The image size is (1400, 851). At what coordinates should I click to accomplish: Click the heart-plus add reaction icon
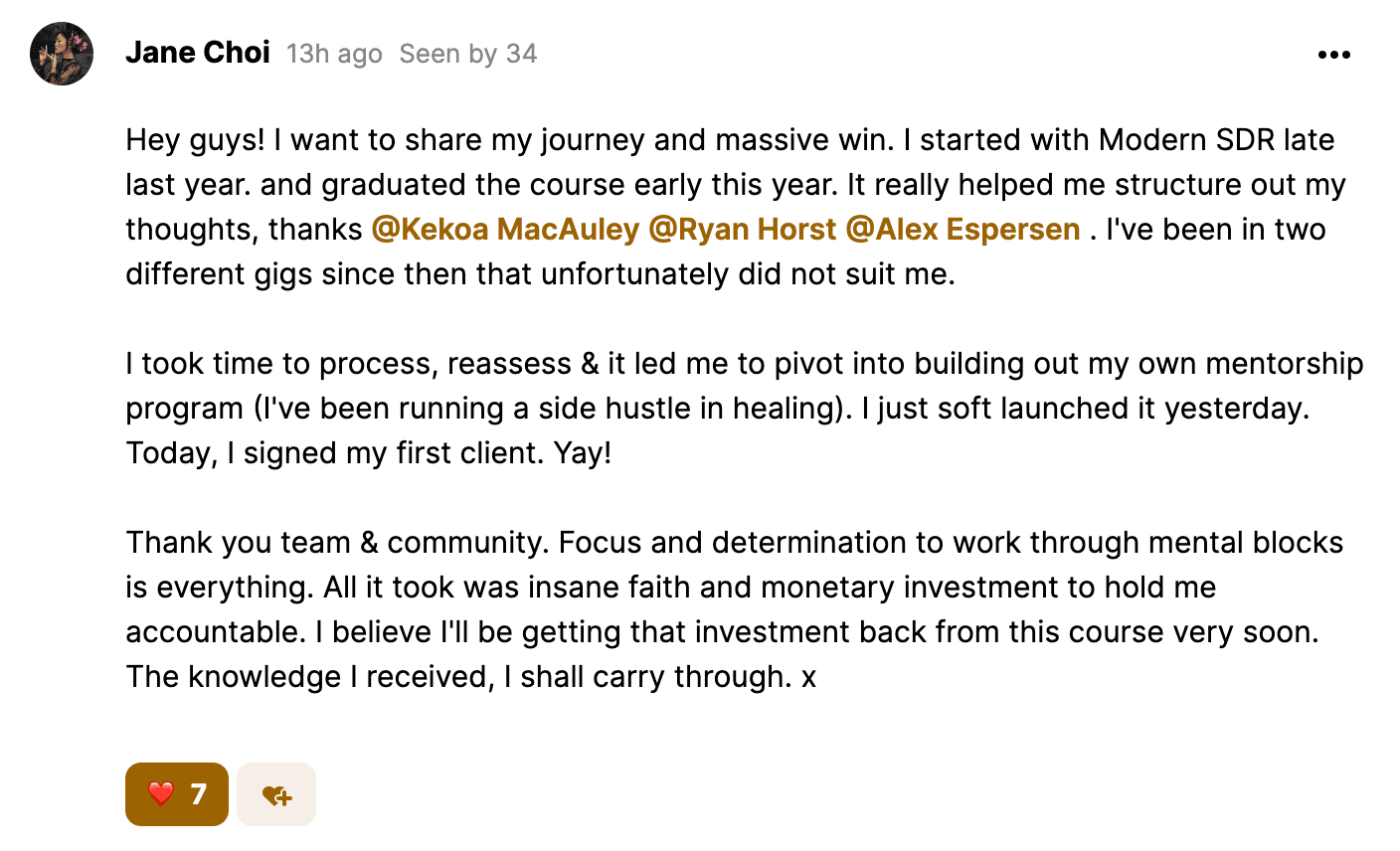(x=276, y=794)
